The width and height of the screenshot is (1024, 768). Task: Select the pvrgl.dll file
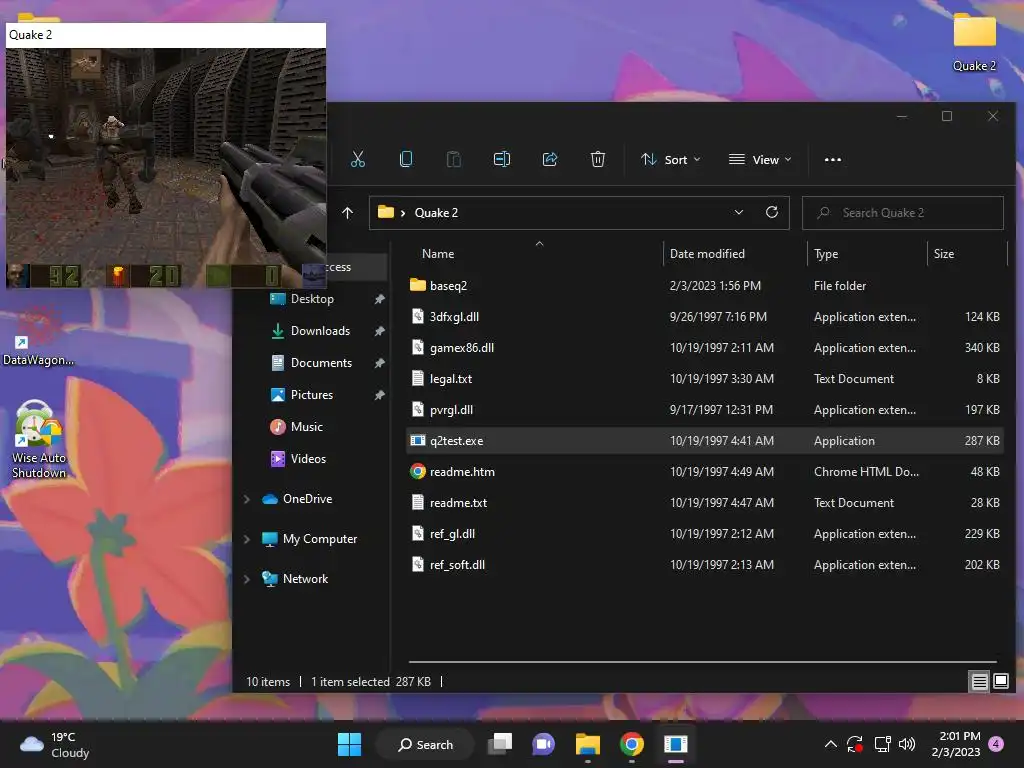[x=705, y=409]
